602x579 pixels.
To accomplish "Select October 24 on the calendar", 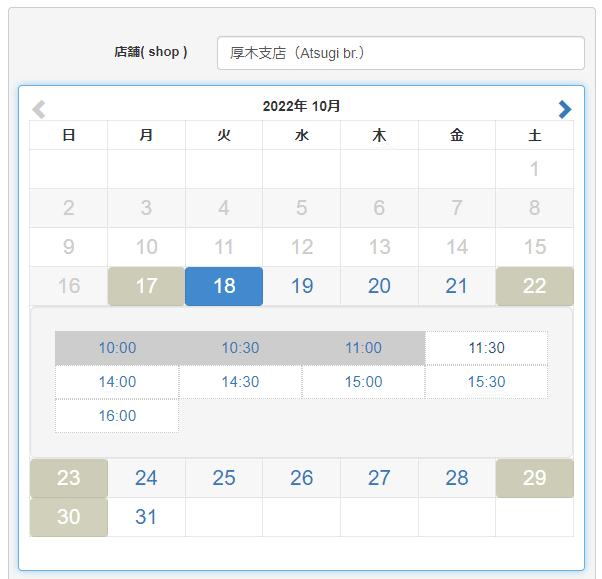I will 146,478.
